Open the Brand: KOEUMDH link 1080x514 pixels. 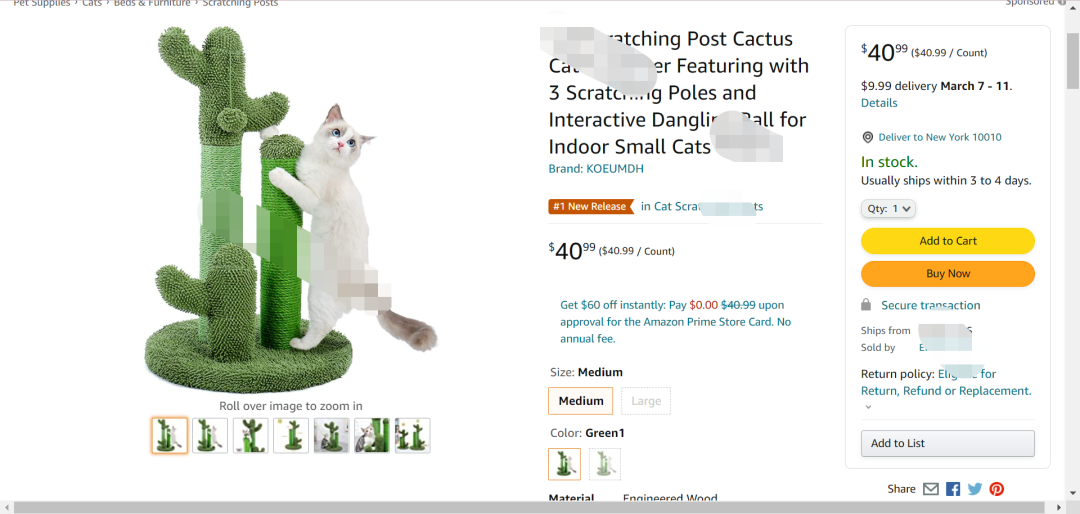596,169
